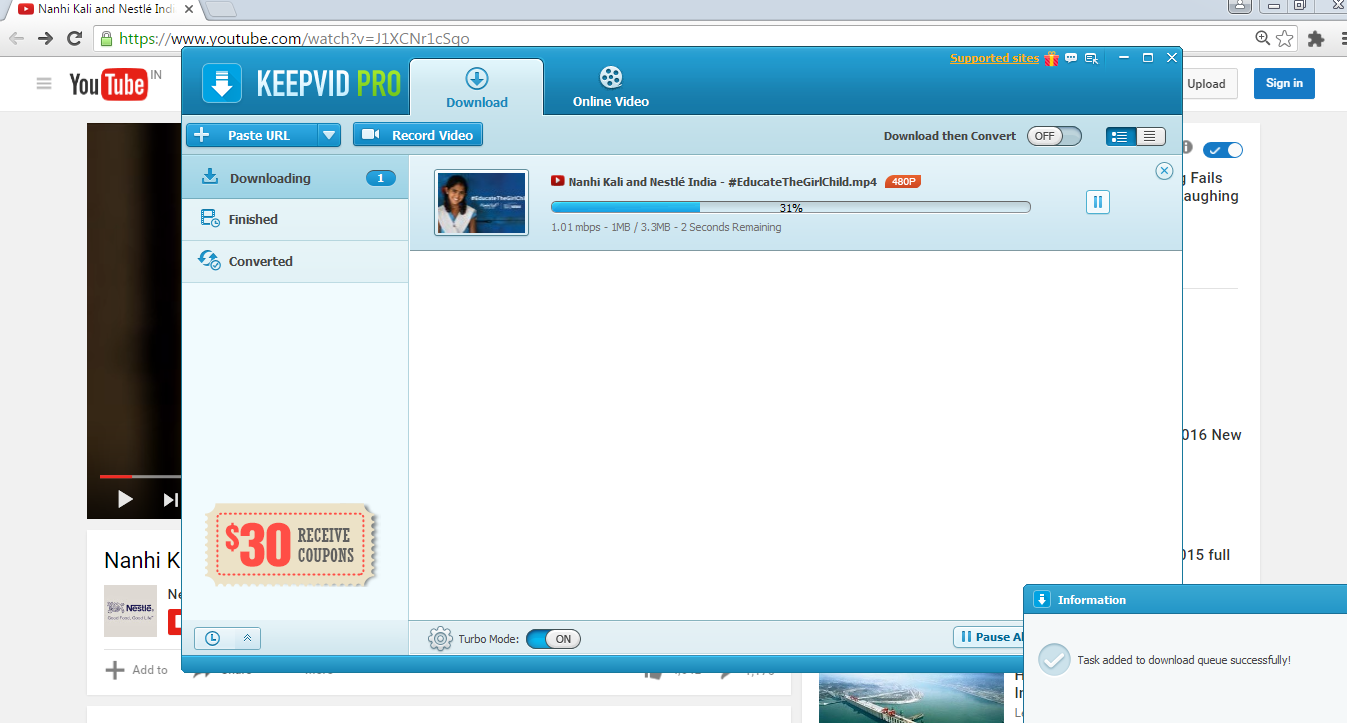Click the gift box icon

pyautogui.click(x=1051, y=58)
